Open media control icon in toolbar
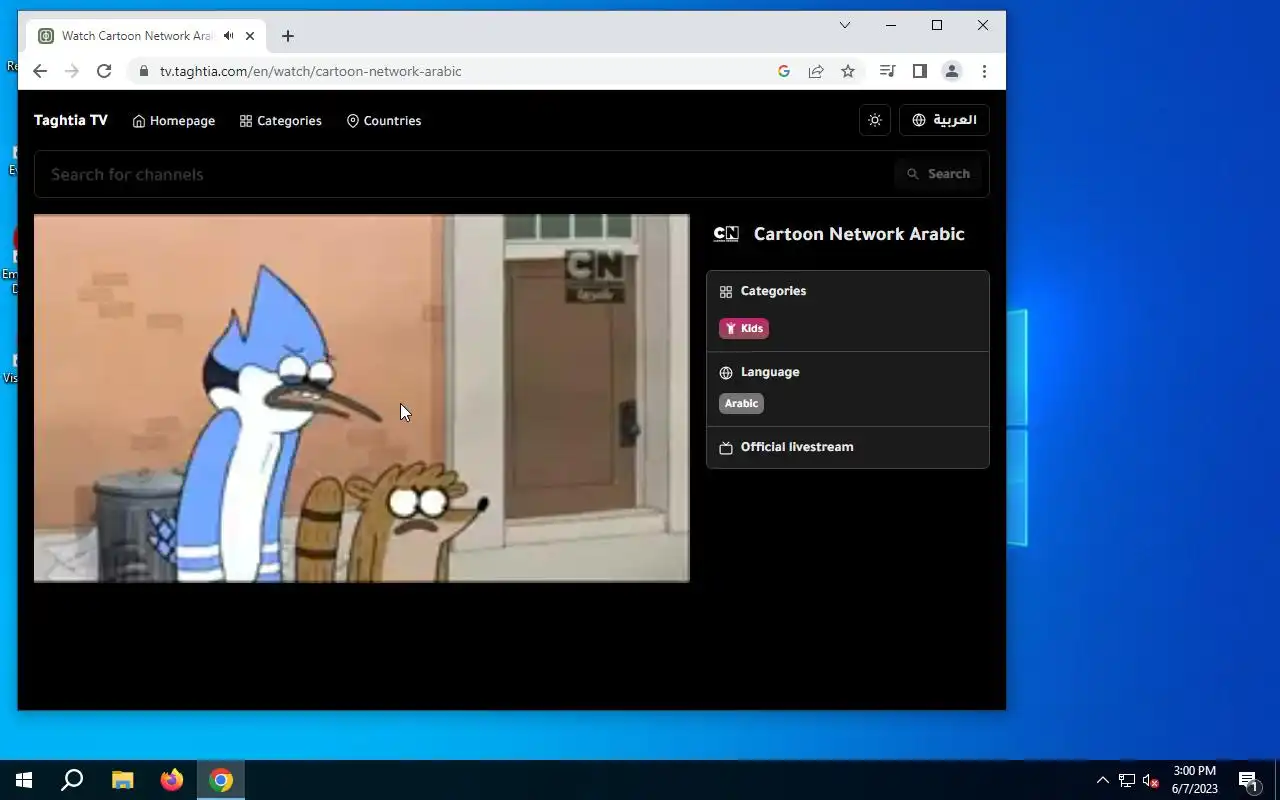Viewport: 1280px width, 800px height. 887,71
